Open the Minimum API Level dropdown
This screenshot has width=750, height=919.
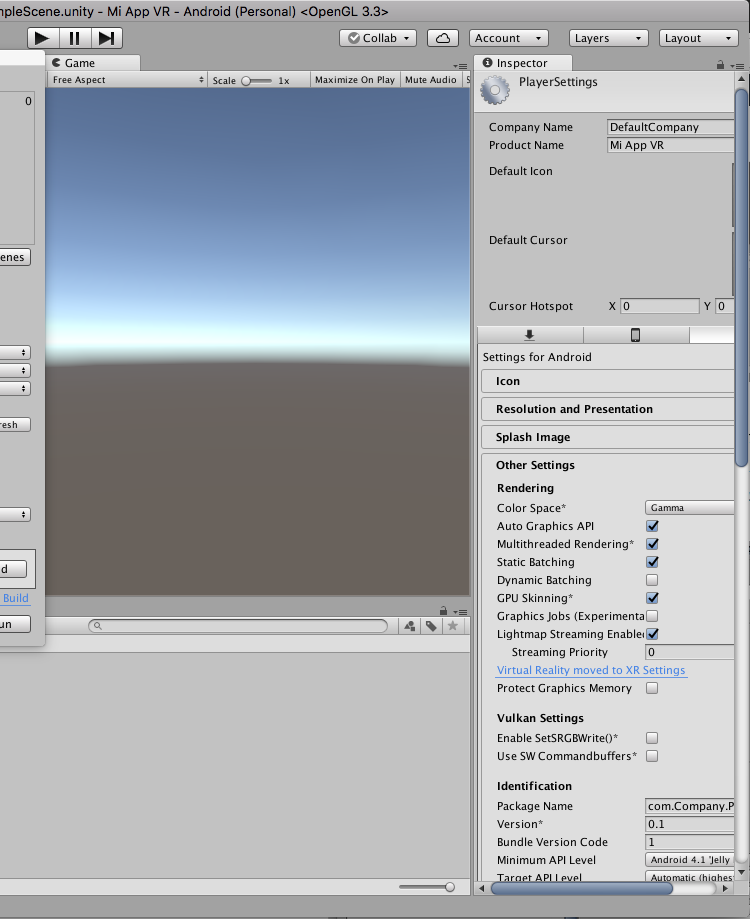click(x=690, y=860)
